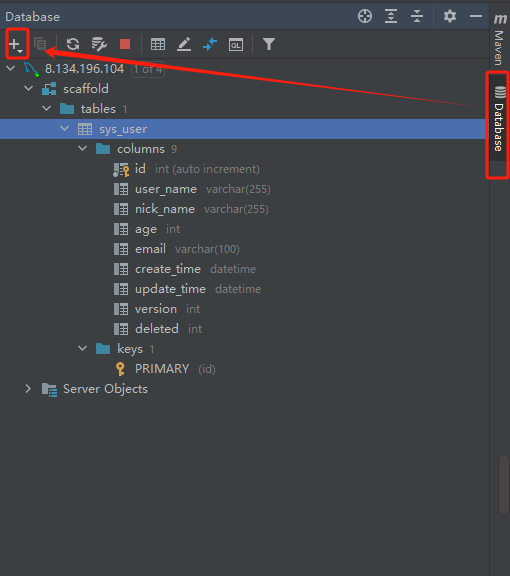The image size is (510, 576).
Task: Click the blue jump to source arrows icon
Action: [x=210, y=44]
